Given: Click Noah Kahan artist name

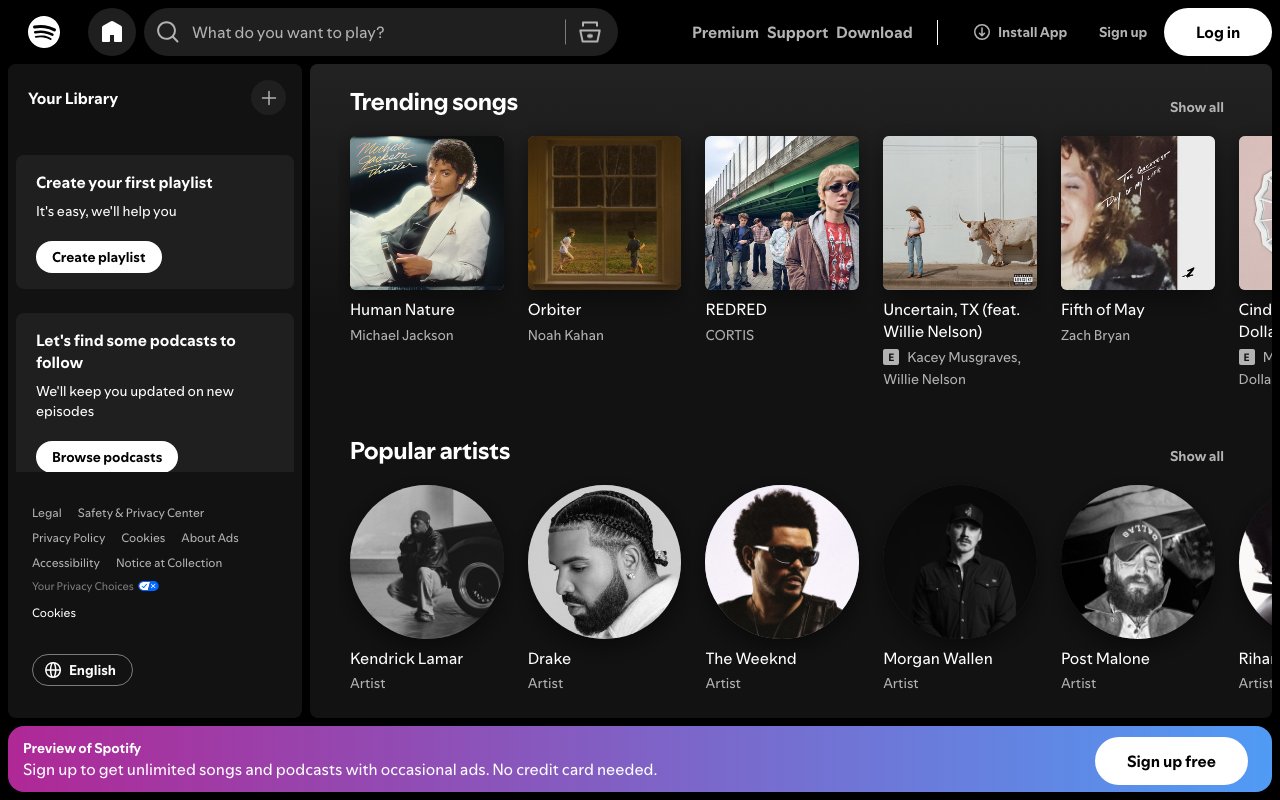Looking at the screenshot, I should coord(566,335).
